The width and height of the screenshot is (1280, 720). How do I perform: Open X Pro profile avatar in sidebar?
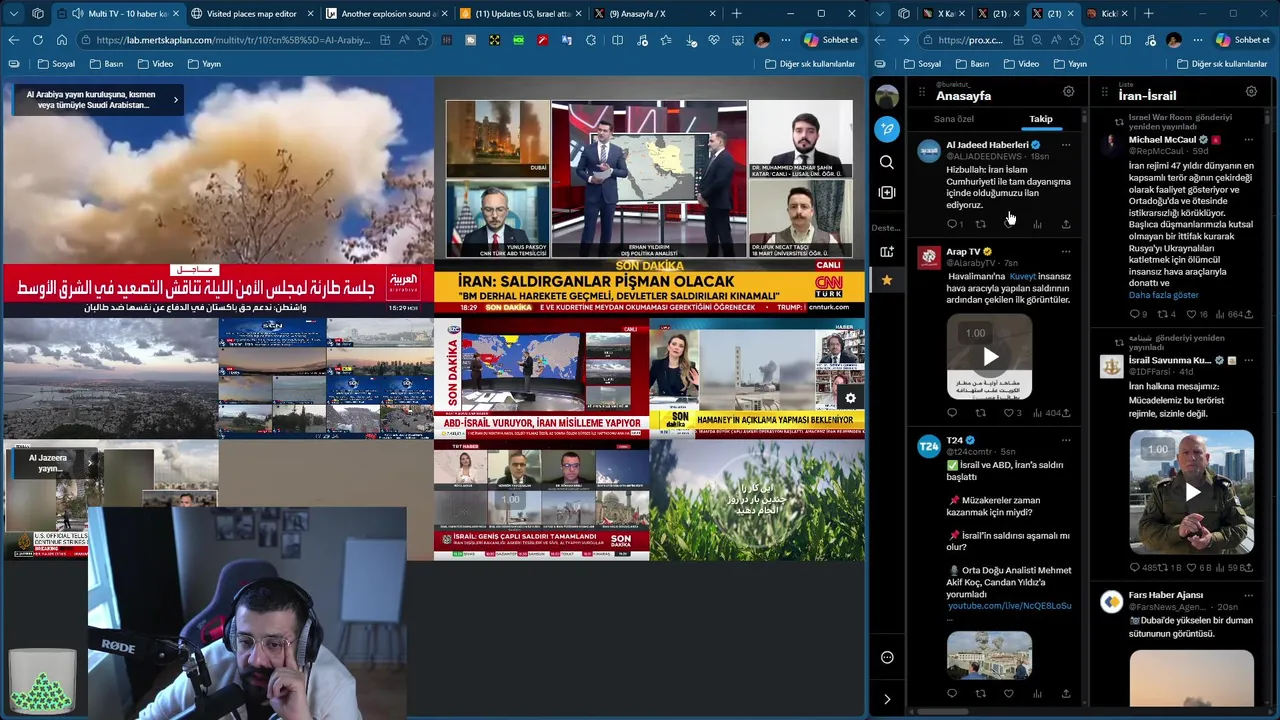(x=887, y=96)
